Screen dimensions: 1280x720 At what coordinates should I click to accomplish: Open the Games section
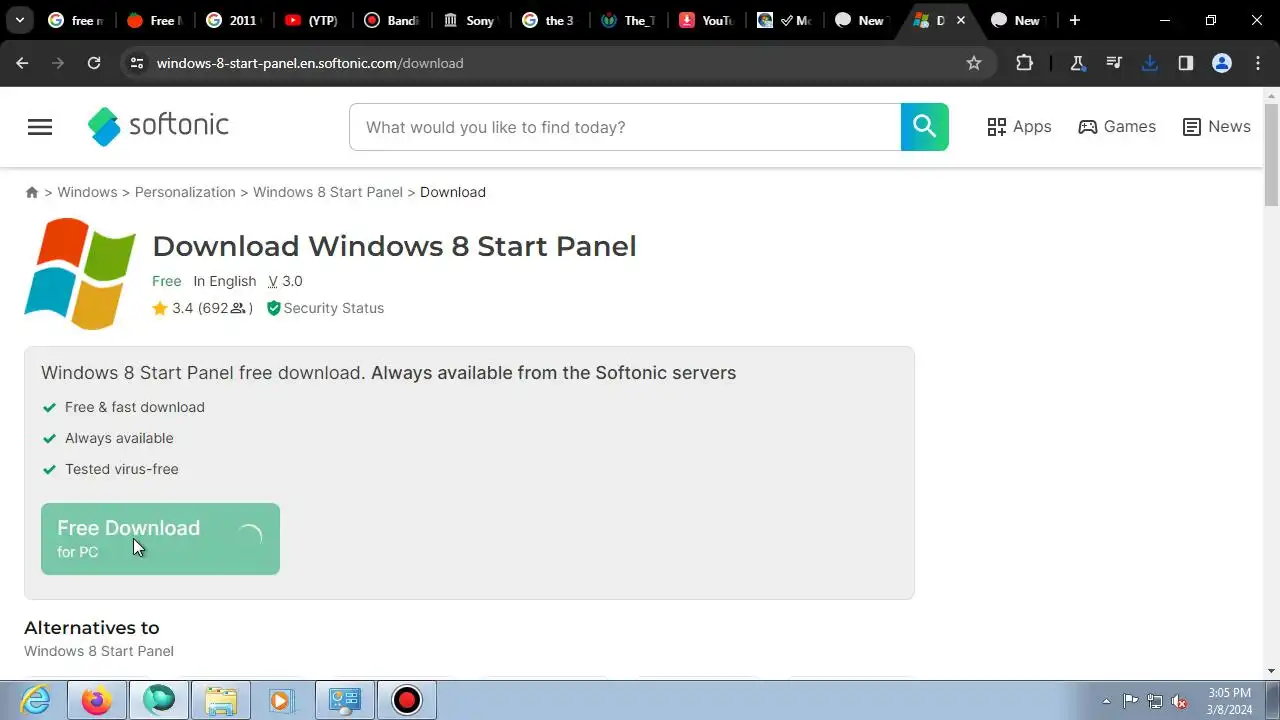[x=1117, y=127]
